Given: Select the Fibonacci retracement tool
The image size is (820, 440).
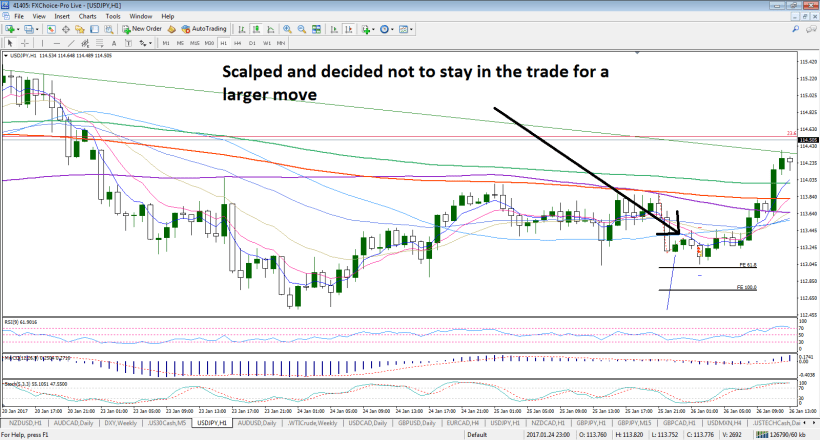Looking at the screenshot, I should click(99, 43).
